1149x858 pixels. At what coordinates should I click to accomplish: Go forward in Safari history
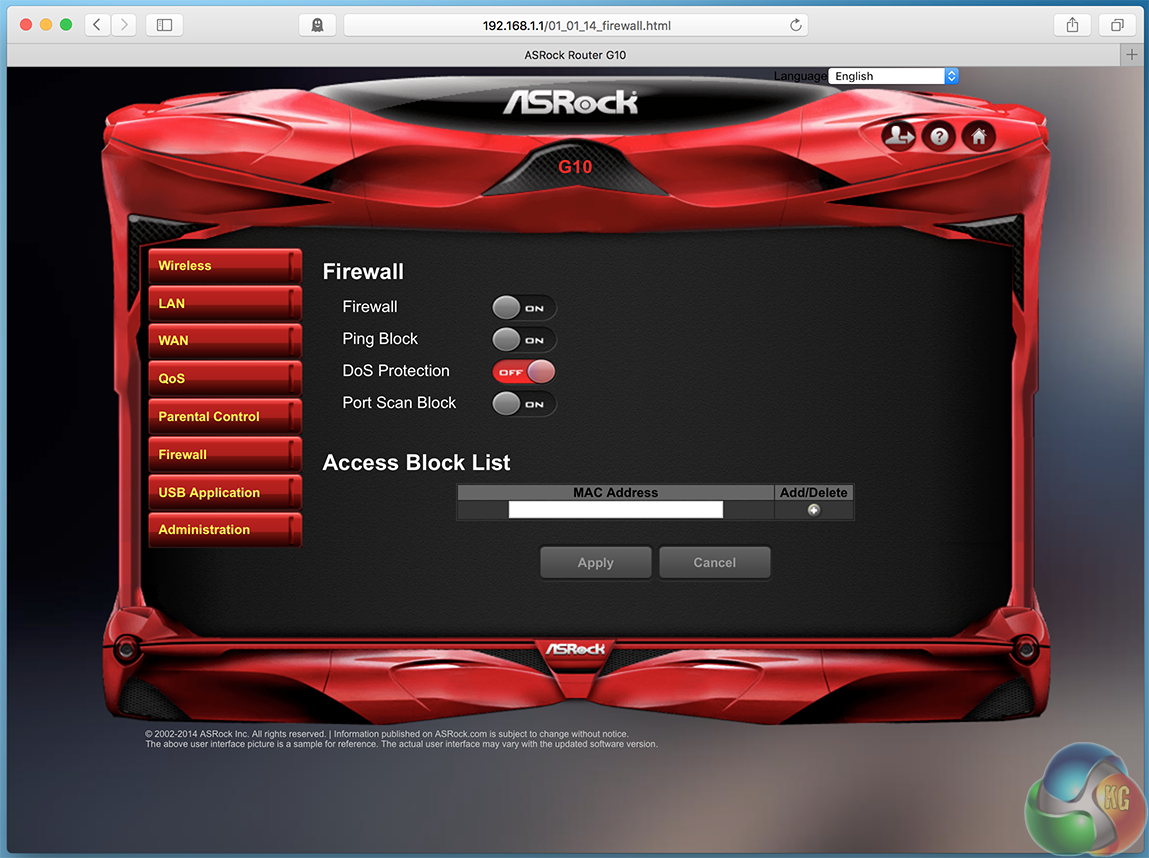tap(124, 26)
